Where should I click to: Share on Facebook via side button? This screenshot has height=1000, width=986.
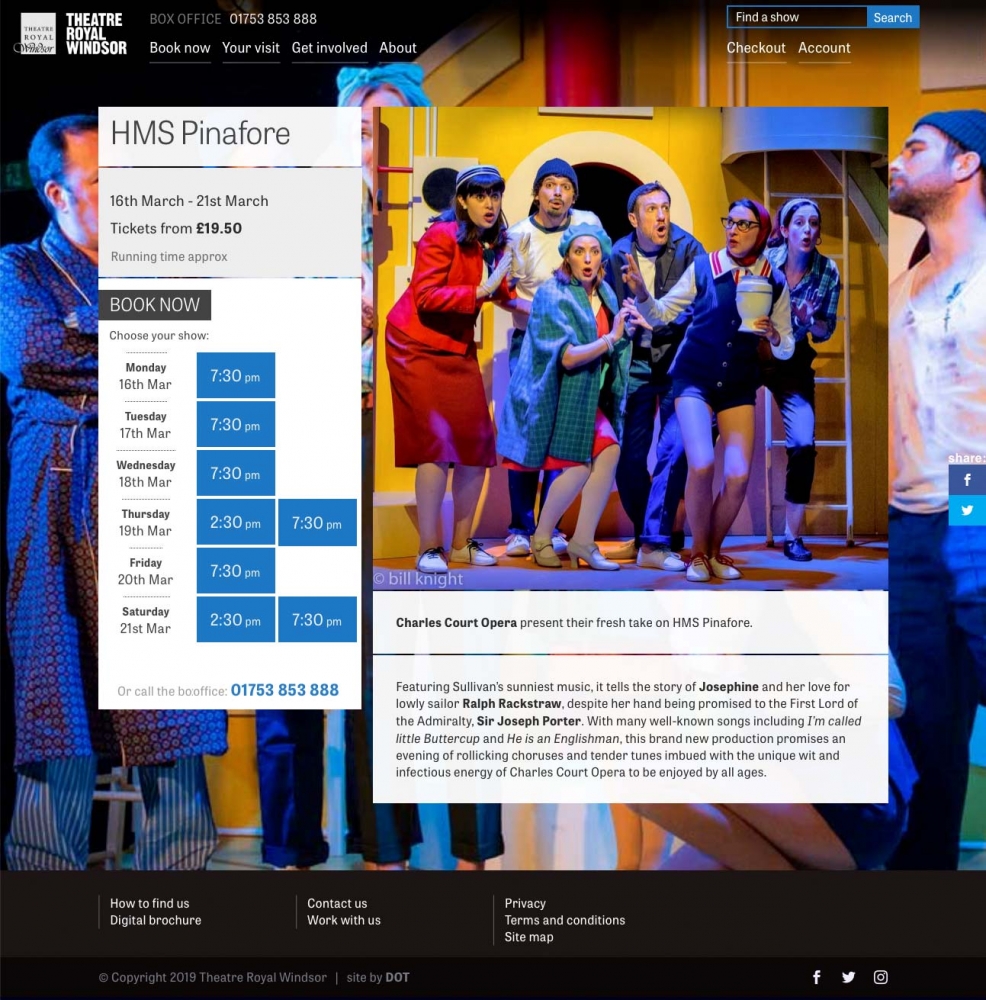click(x=967, y=480)
